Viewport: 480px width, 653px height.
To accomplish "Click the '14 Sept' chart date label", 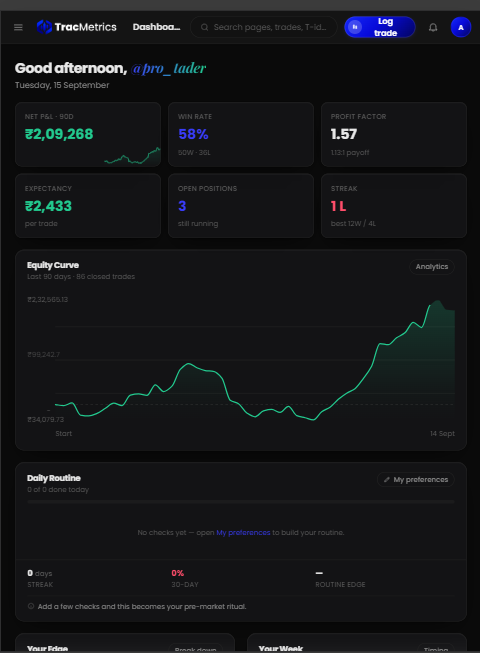I will (x=442, y=434).
